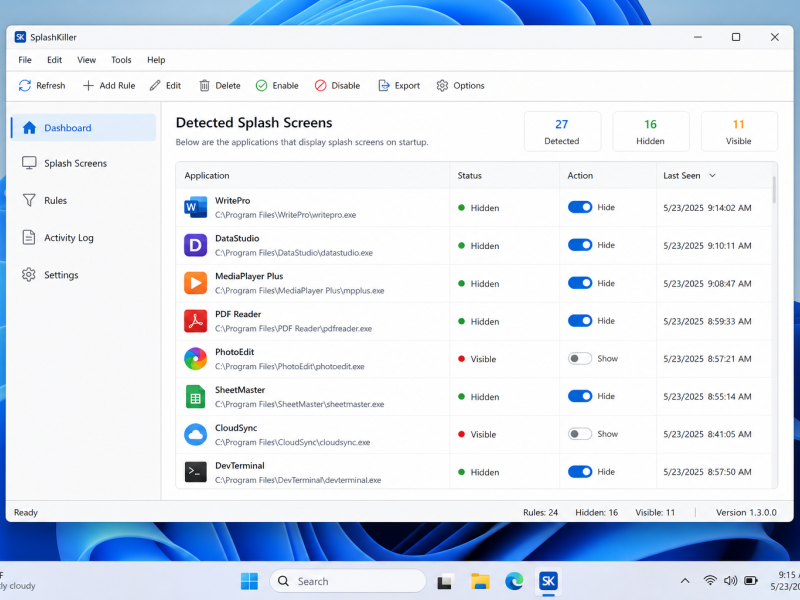
Task: Toggle the Hide switch for WritePro
Action: click(580, 207)
